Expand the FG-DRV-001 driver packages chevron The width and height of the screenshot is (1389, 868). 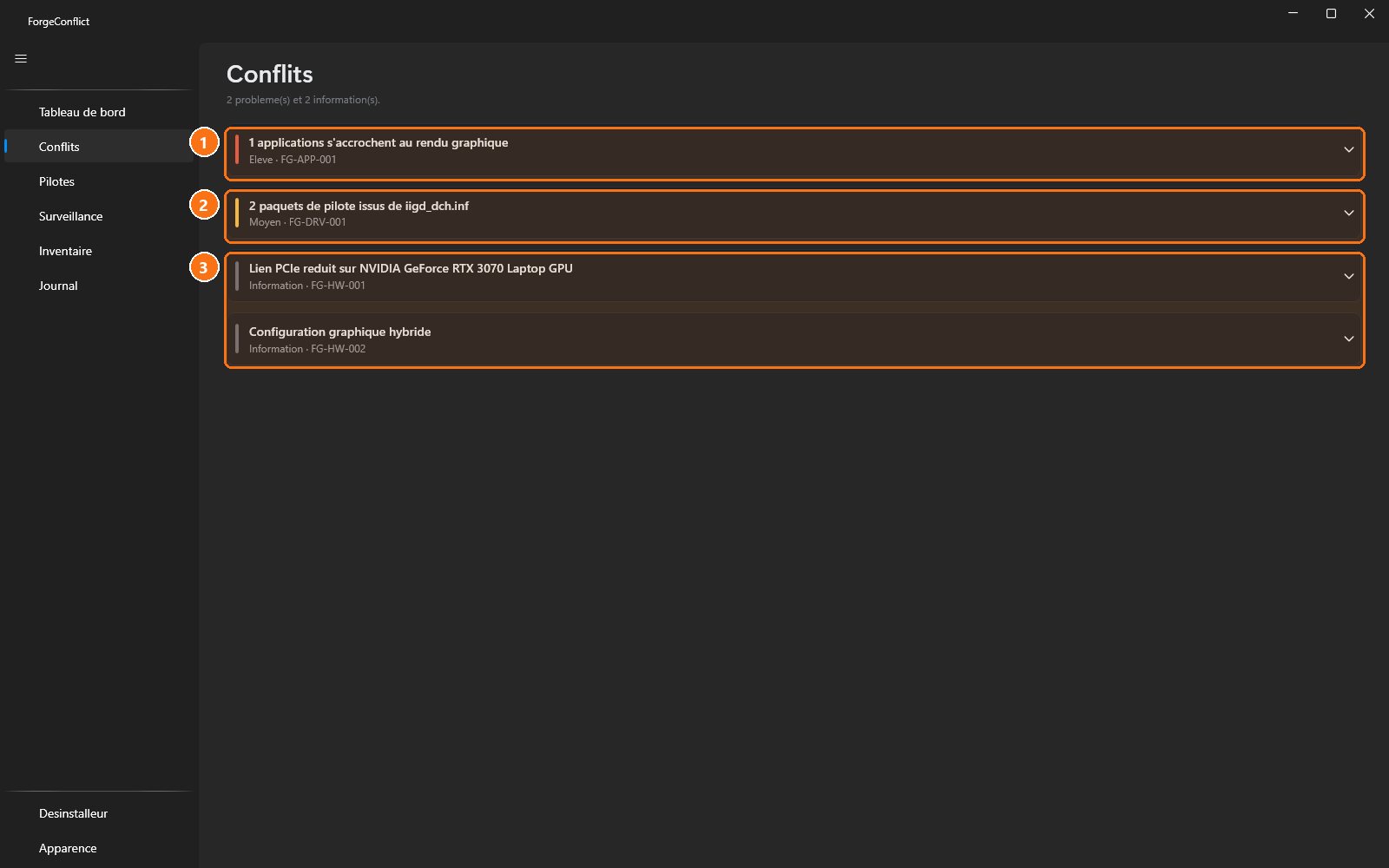(1348, 214)
